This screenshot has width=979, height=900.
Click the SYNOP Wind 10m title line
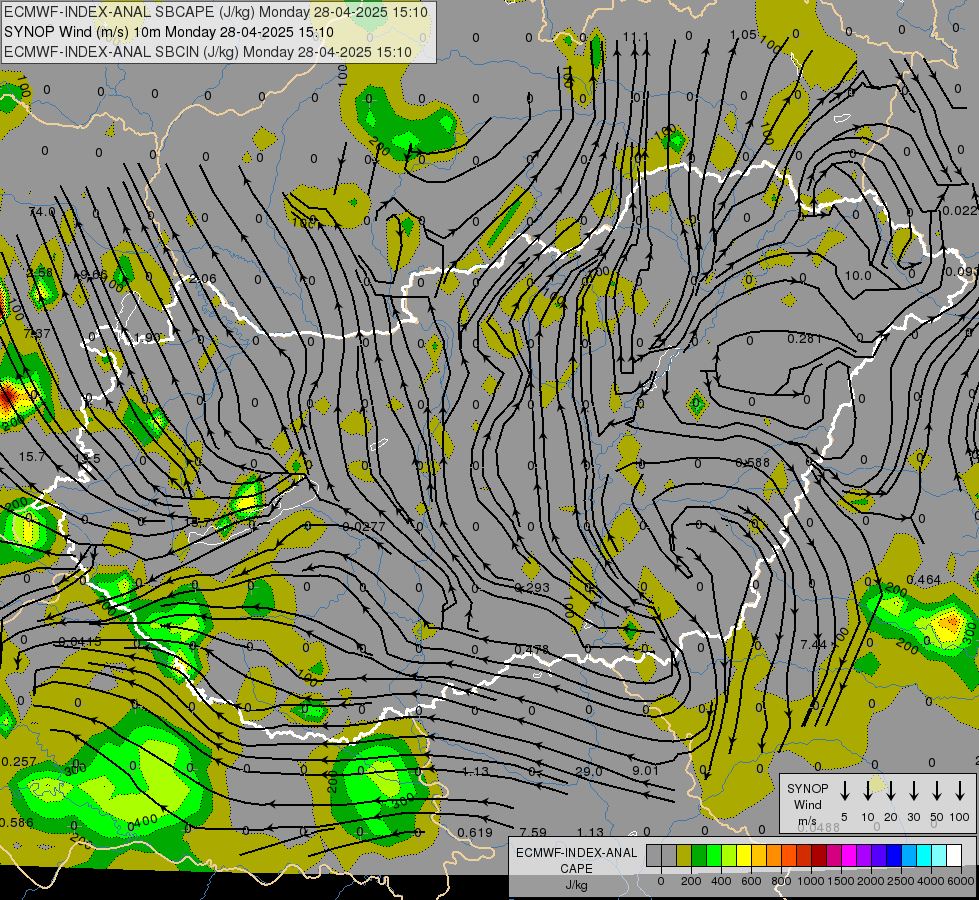coord(169,32)
